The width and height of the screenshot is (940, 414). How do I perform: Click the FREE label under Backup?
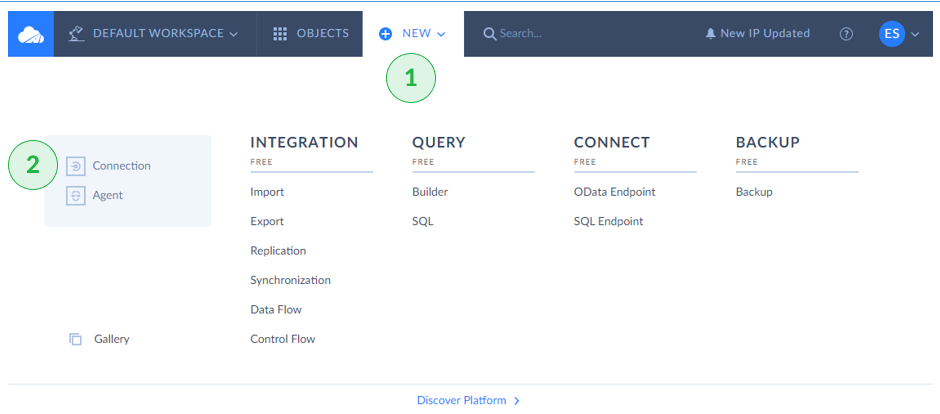tap(747, 162)
